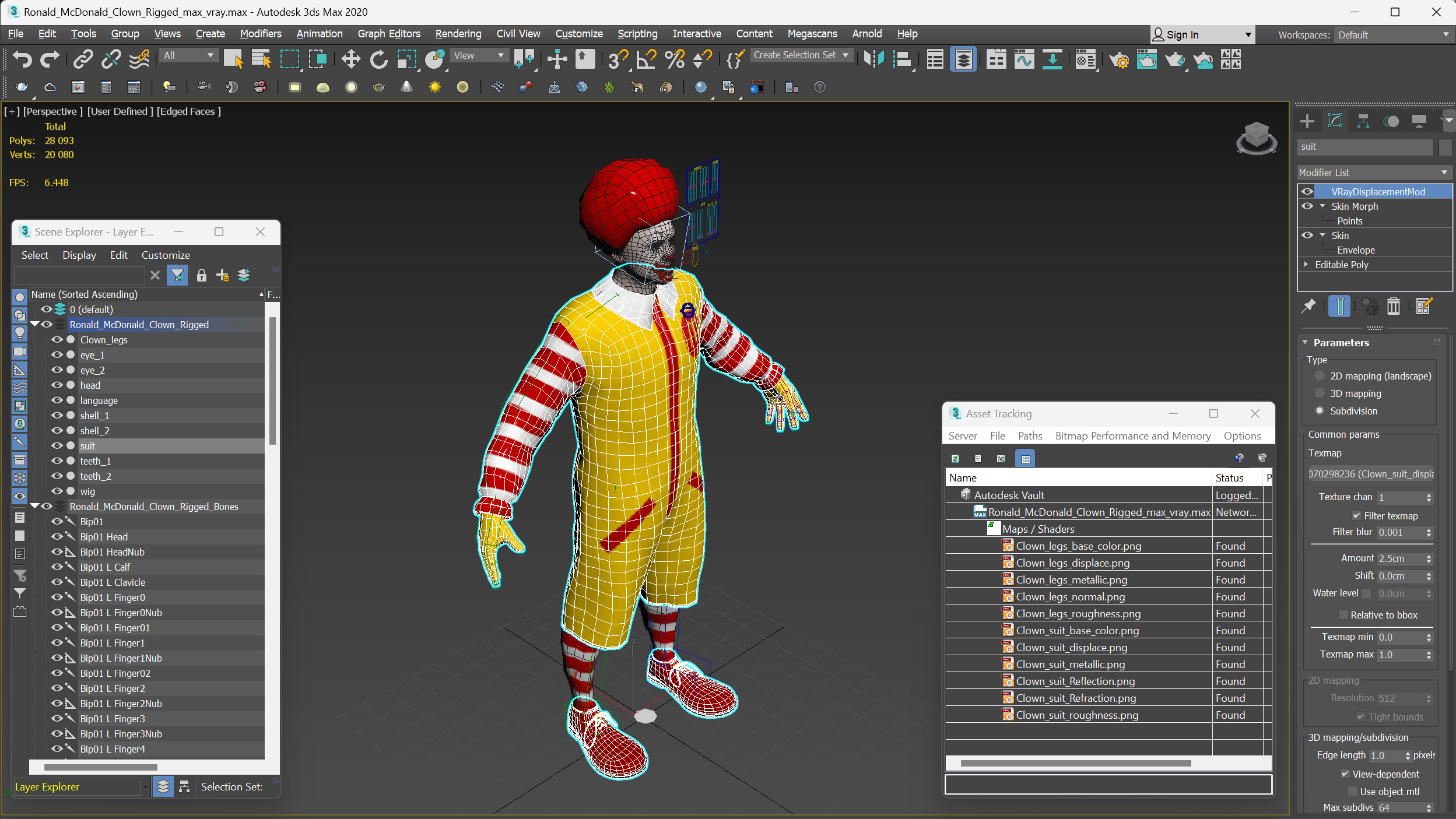Collapse the Ronald_McDonald_Clown_Rigged_Bones layer
The height and width of the screenshot is (819, 1456).
(34, 506)
